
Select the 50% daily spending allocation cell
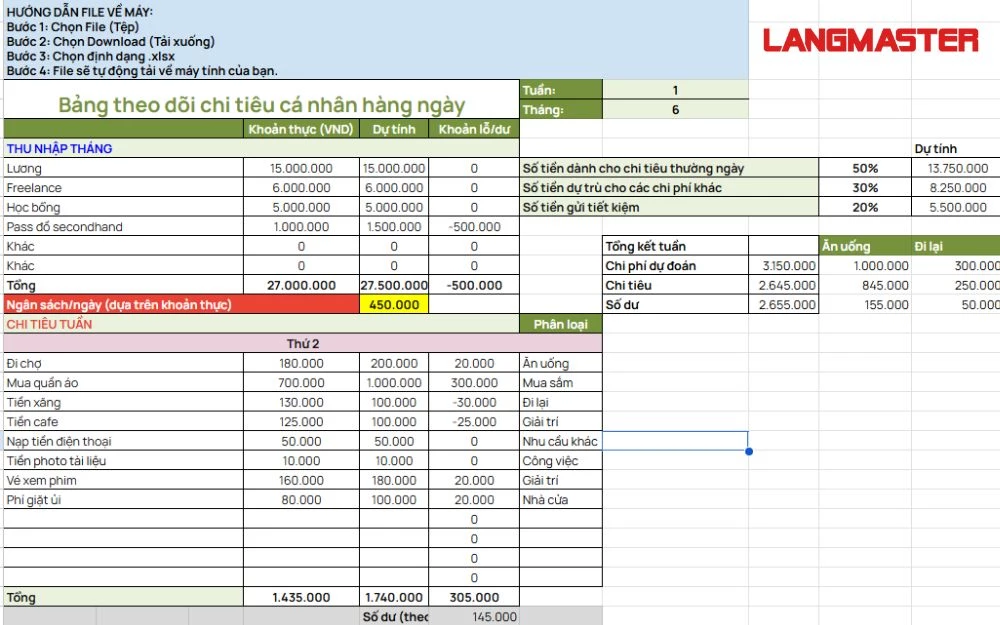tap(864, 169)
